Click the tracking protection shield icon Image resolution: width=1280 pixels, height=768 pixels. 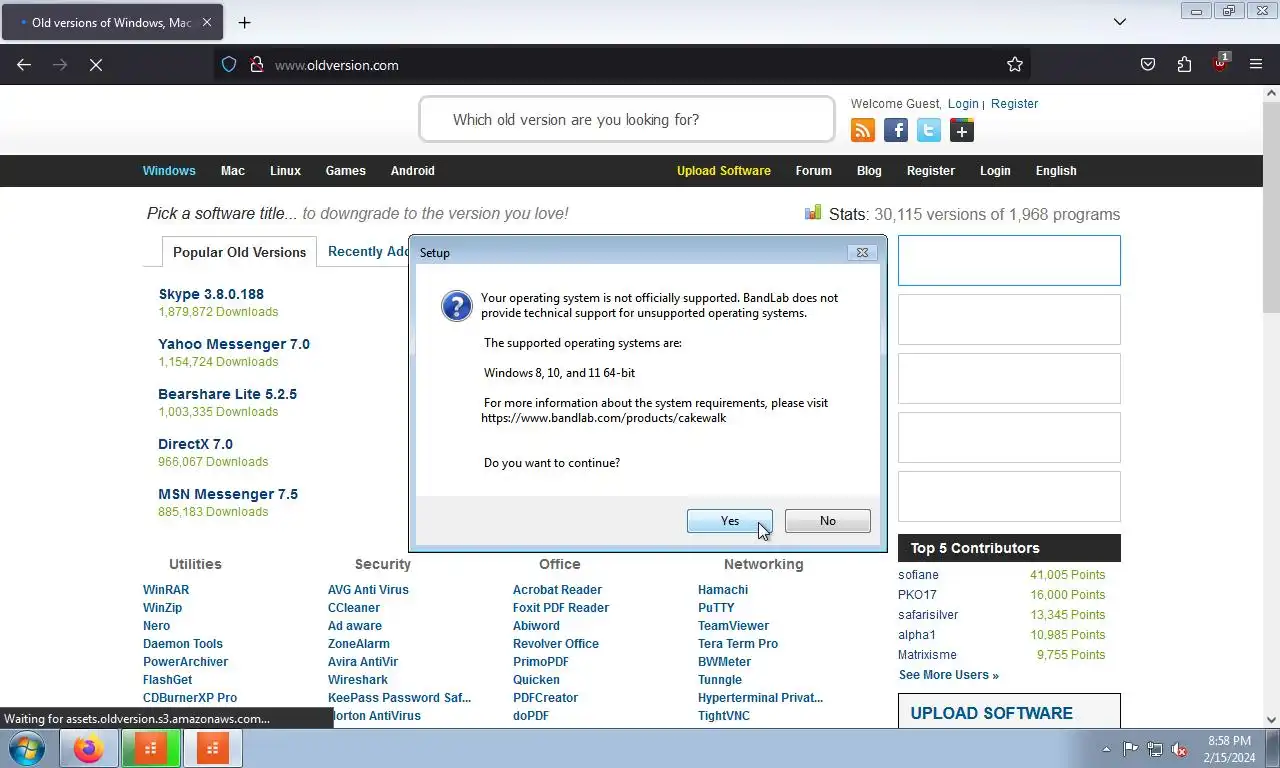tap(229, 65)
